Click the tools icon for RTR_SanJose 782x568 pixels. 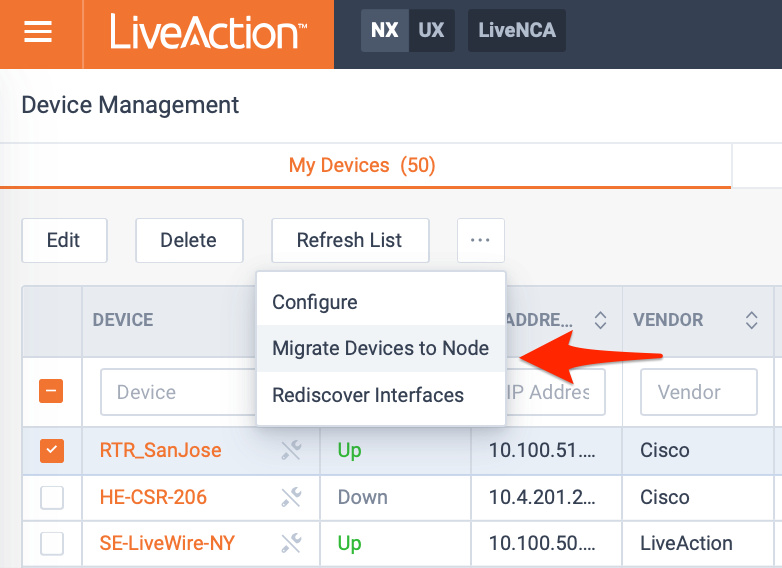[x=291, y=450]
